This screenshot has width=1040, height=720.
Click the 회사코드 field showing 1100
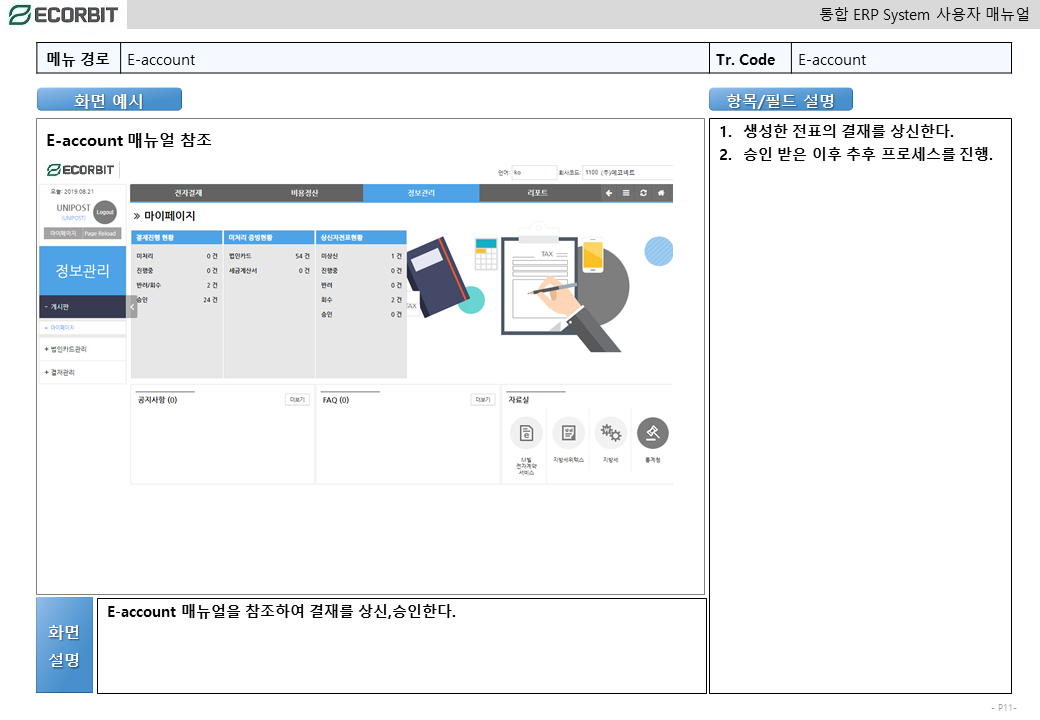coord(627,172)
